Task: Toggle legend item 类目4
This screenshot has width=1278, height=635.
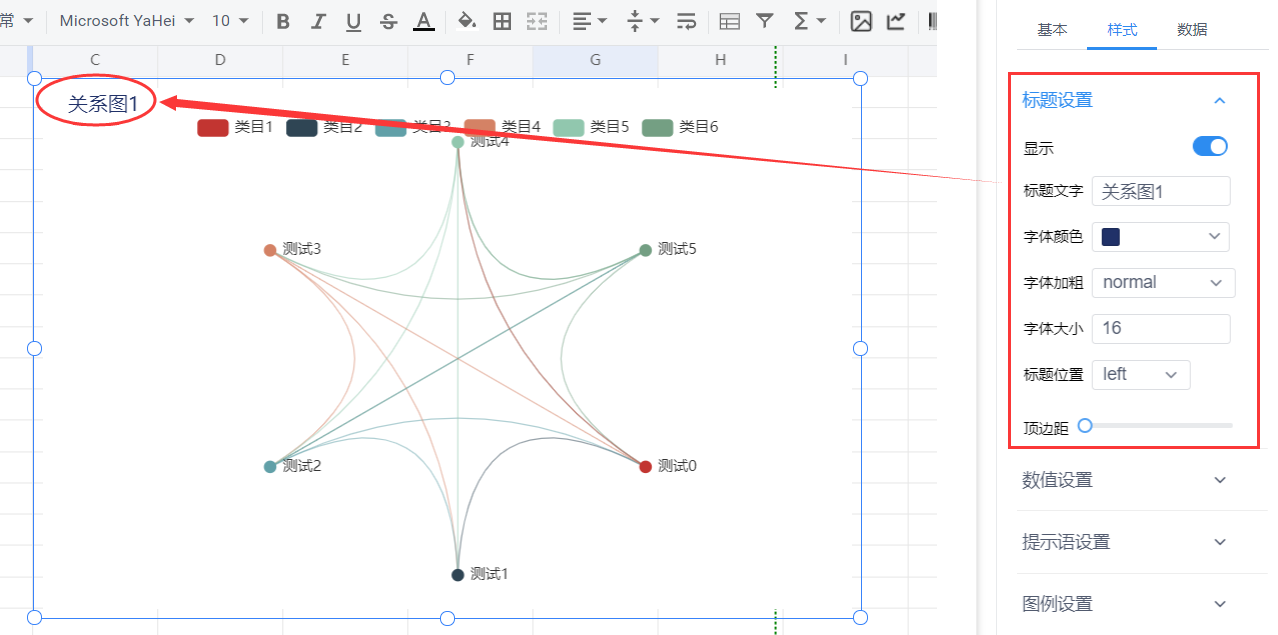Action: (502, 127)
